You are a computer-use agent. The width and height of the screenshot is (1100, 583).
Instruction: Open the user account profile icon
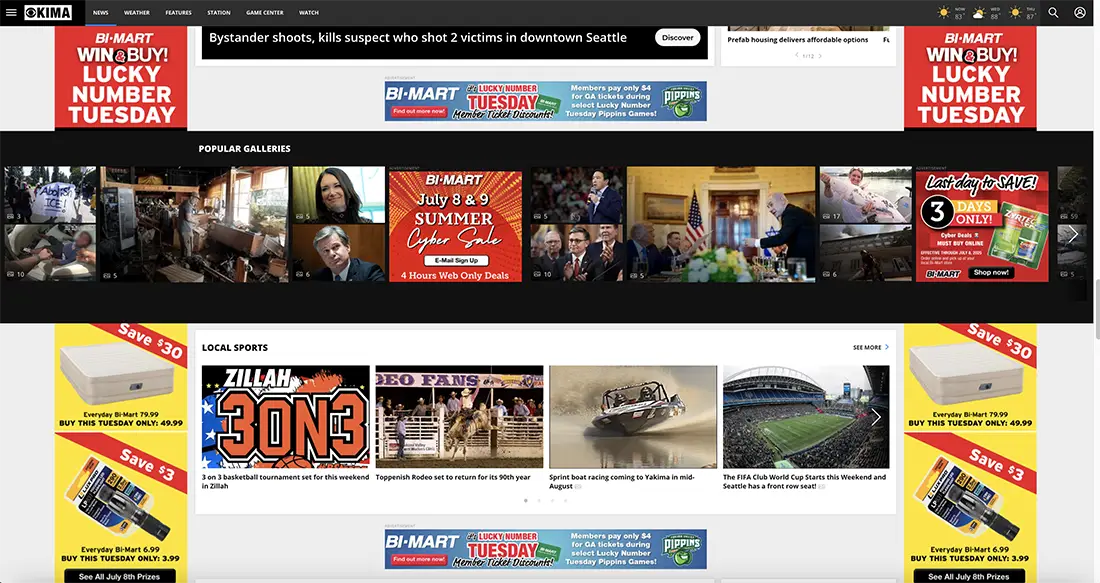point(1080,13)
